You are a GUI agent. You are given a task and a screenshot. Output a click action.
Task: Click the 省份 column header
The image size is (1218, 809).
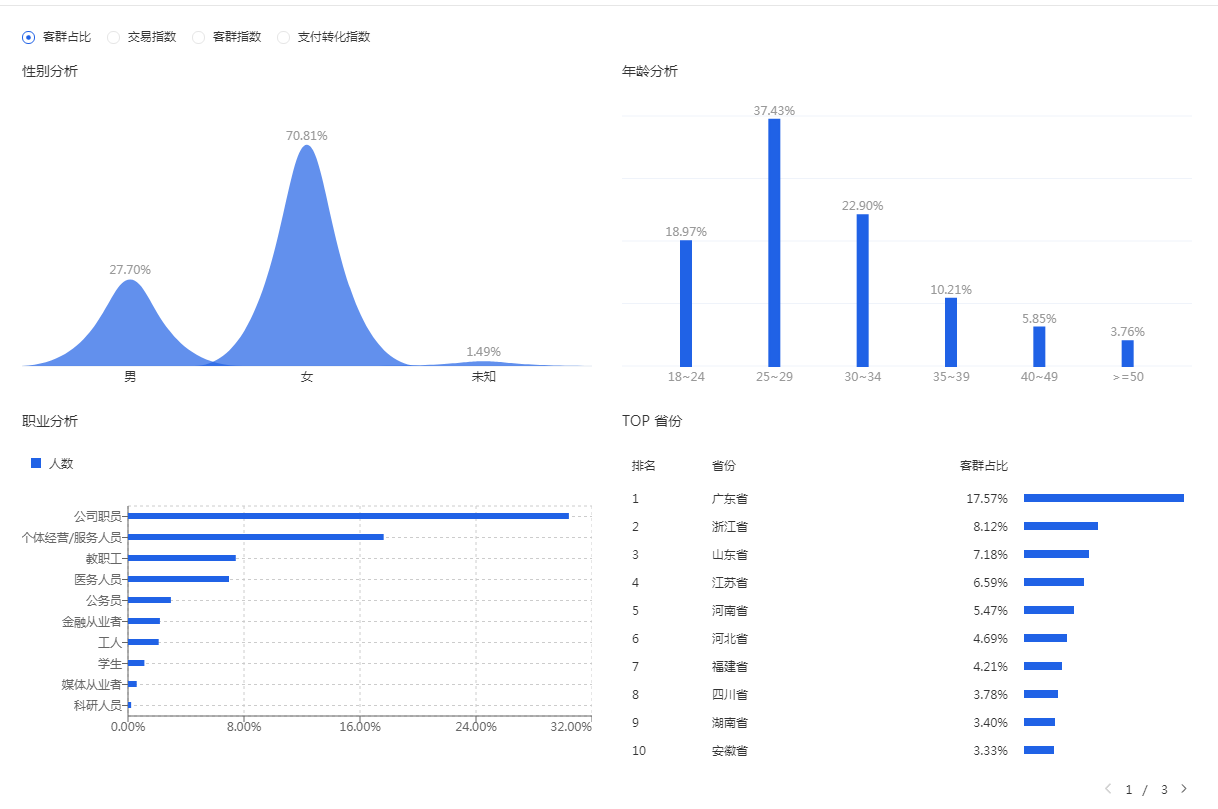(724, 466)
